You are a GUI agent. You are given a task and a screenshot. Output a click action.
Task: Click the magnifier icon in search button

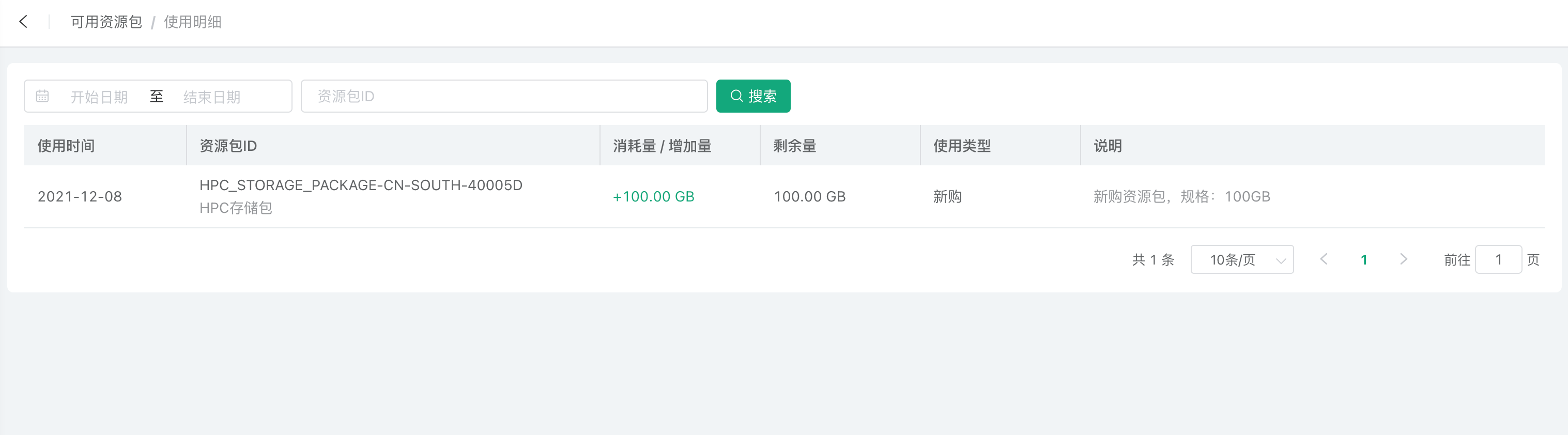tap(736, 96)
